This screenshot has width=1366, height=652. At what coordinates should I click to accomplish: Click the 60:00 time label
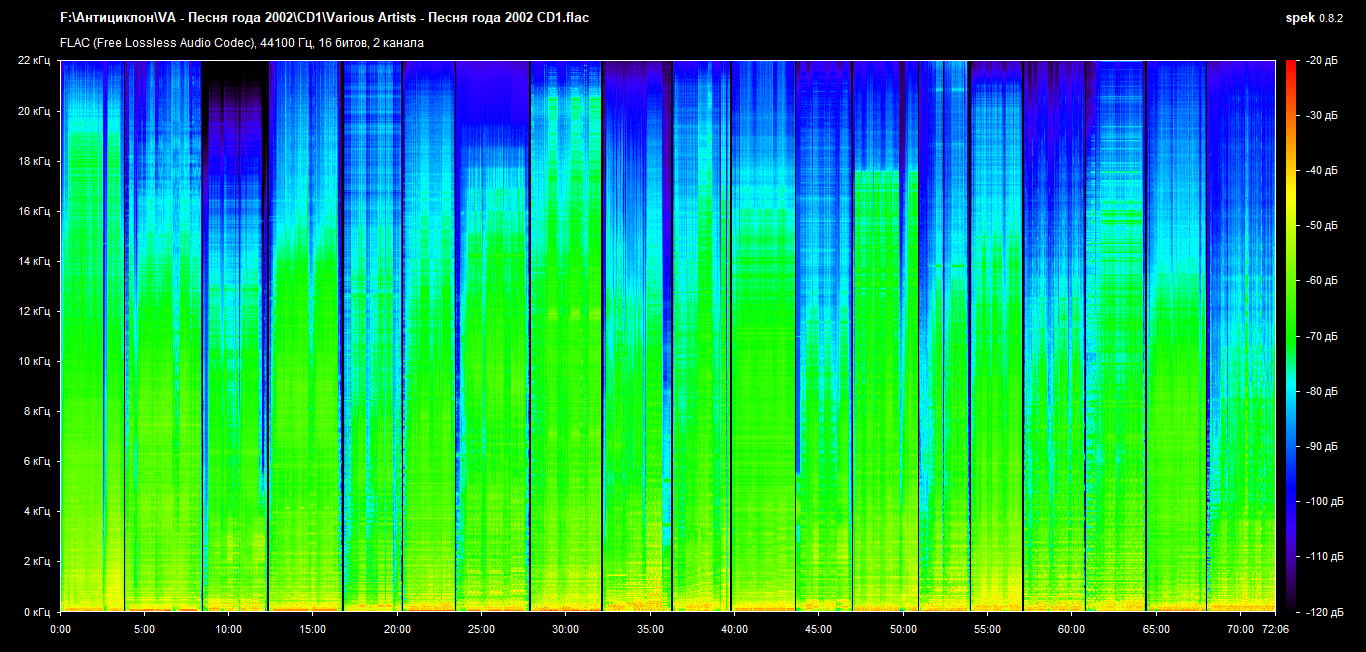[x=1071, y=630]
